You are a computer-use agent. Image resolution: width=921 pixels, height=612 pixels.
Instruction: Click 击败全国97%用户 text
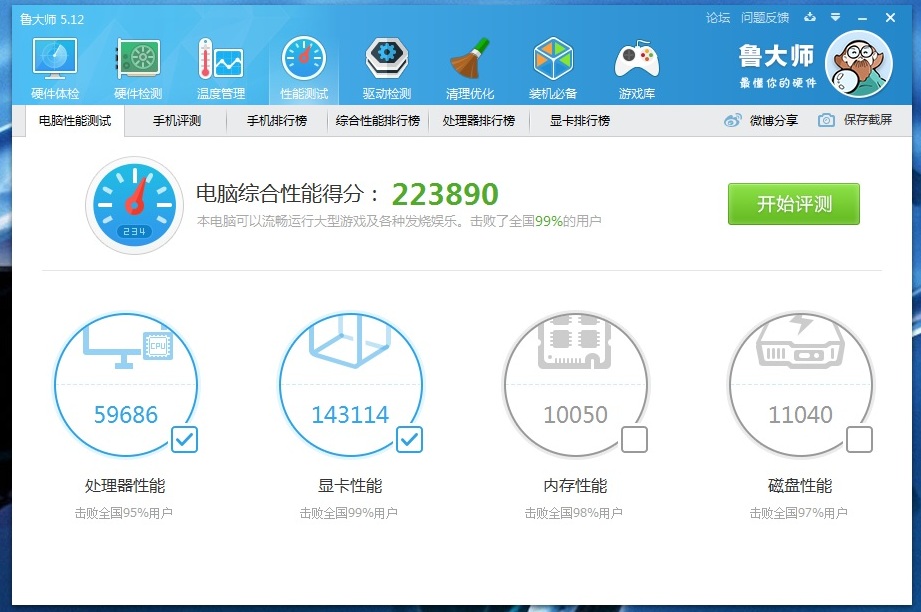click(x=798, y=513)
